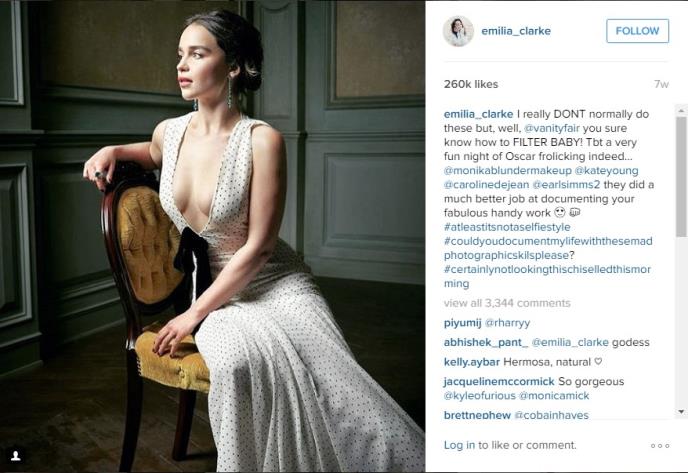Screen dimensions: 688x473
Task: Click the Log in link
Action: click(459, 445)
